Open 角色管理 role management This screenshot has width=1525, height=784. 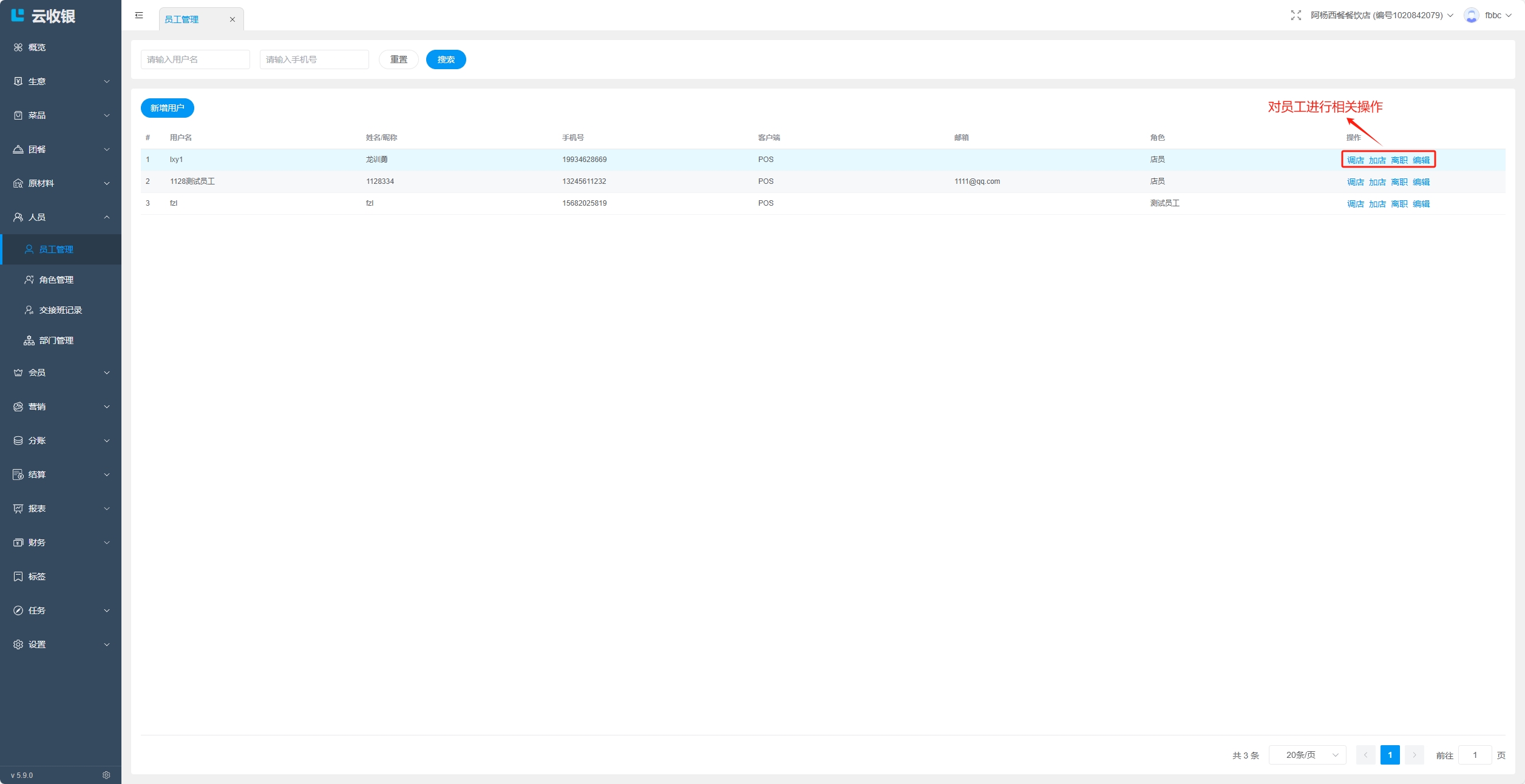[x=56, y=280]
